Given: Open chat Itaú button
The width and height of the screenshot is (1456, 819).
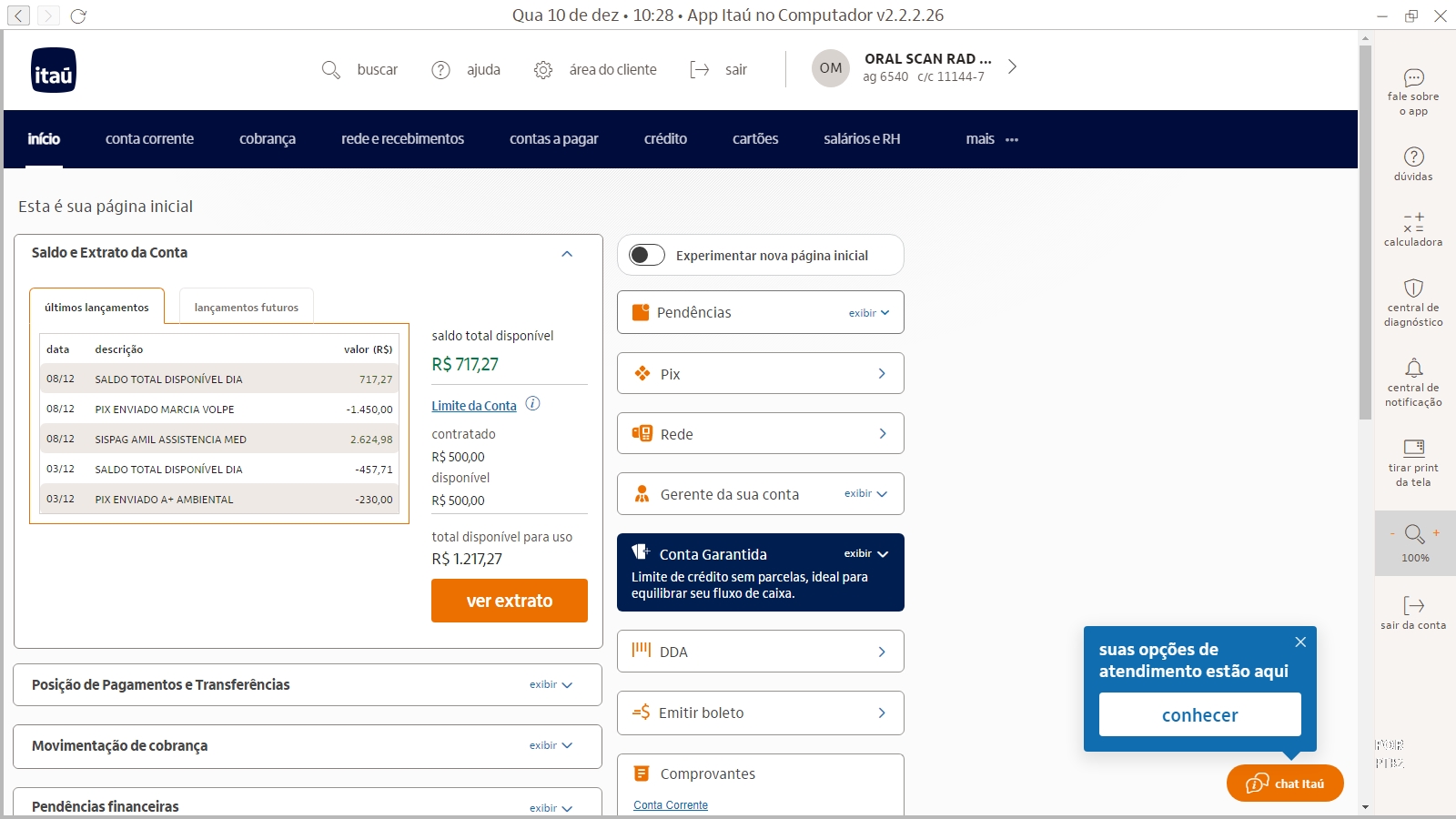Looking at the screenshot, I should tap(1285, 784).
